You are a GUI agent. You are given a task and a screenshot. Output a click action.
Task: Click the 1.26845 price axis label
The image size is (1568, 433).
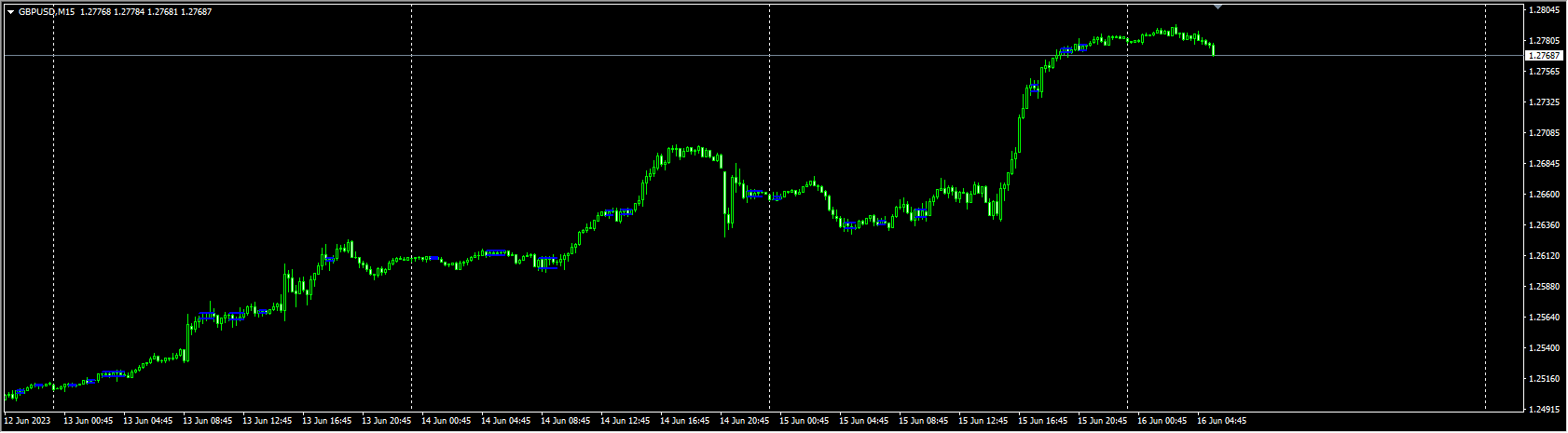pyautogui.click(x=1545, y=164)
